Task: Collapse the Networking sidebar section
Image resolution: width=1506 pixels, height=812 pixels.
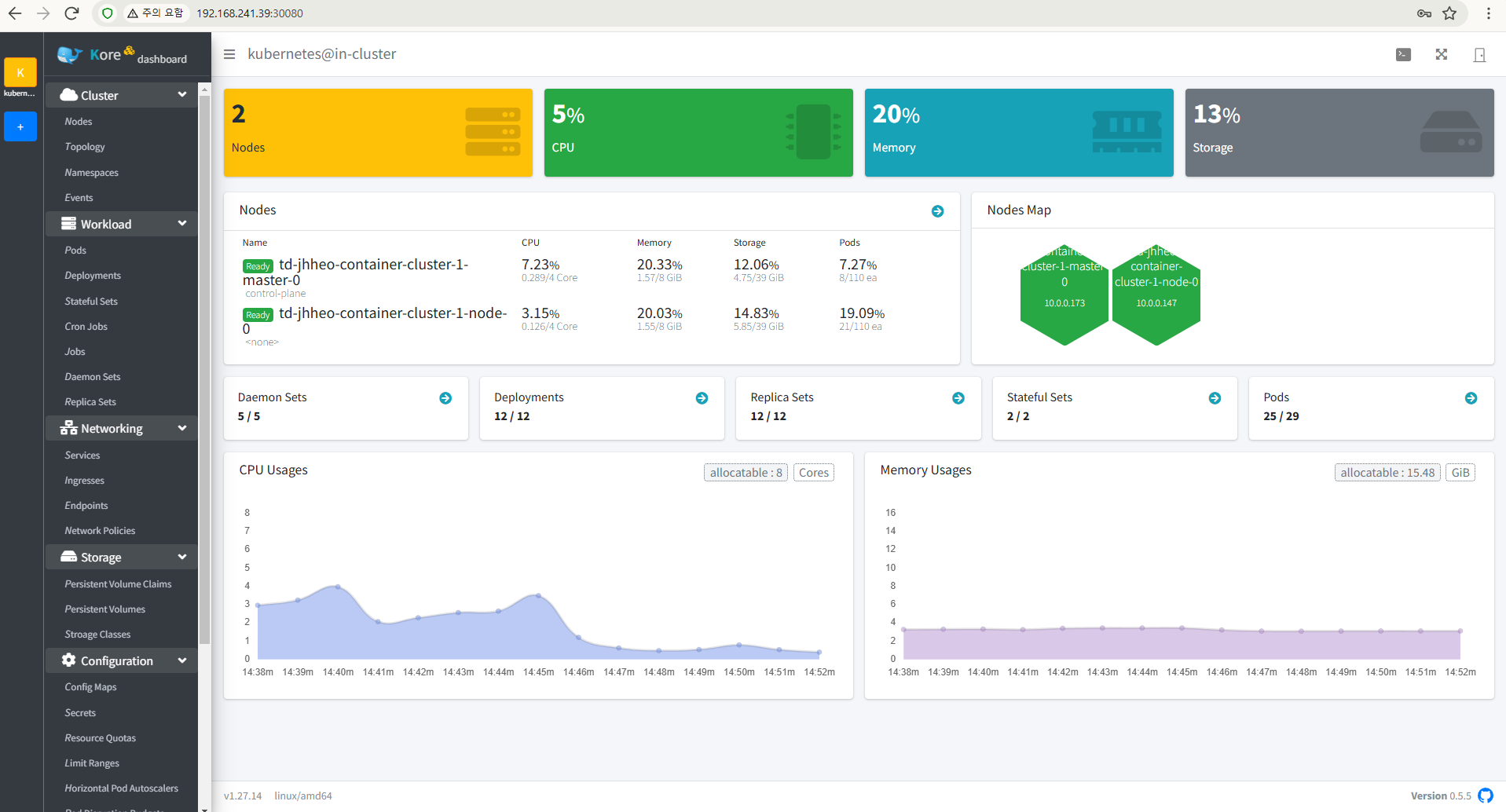Action: point(182,428)
